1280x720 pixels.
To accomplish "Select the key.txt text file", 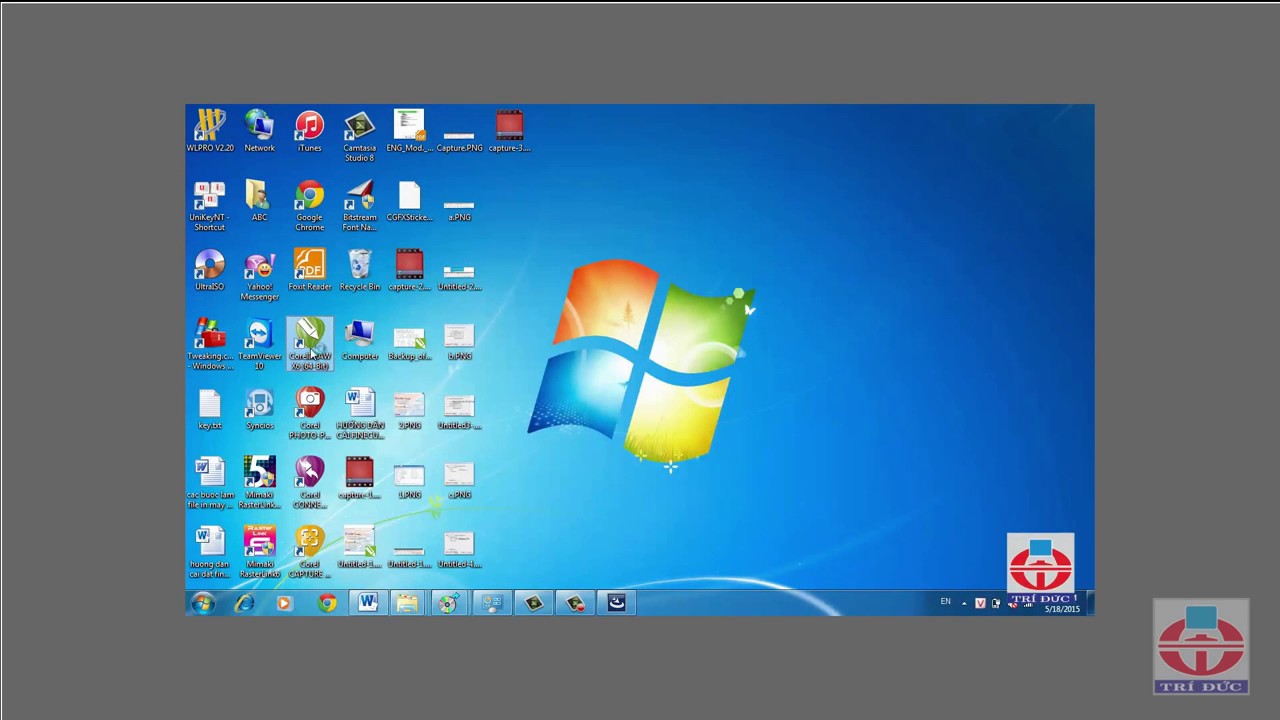I will click(x=210, y=410).
